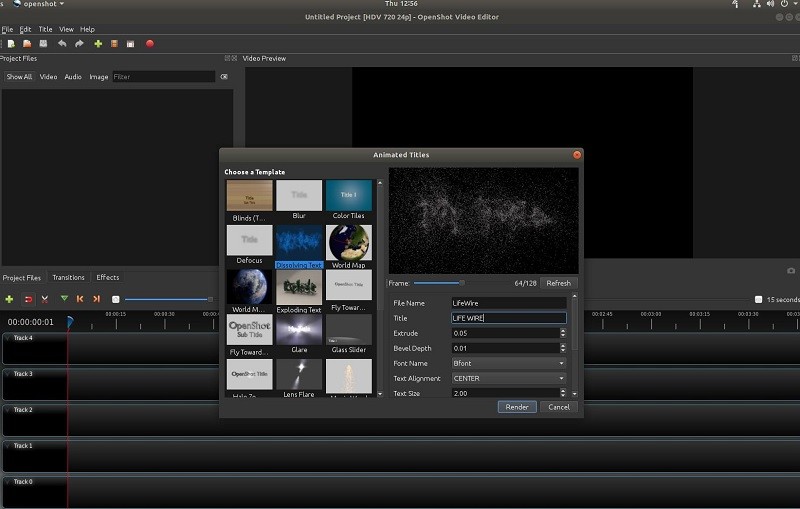This screenshot has height=509, width=800.
Task: Click in the File Name field
Action: pos(509,303)
